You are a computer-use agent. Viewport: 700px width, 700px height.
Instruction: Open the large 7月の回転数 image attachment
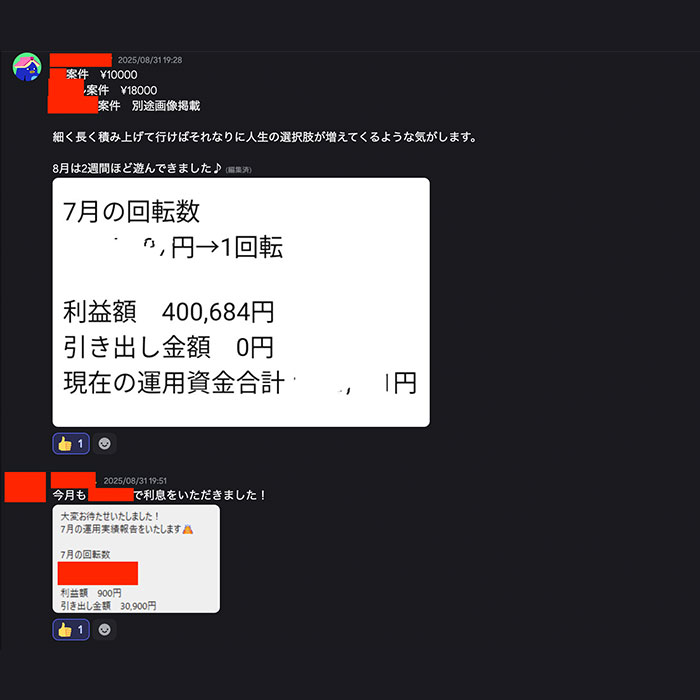coord(241,302)
